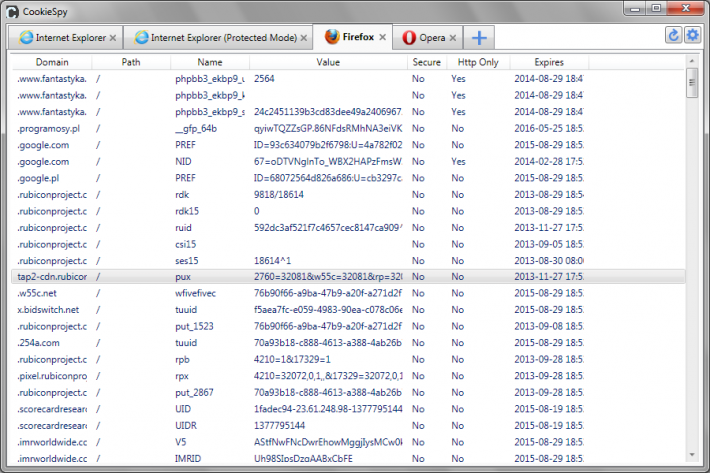Select the tap2-cdn.rubicon domain cell
The height and width of the screenshot is (473, 710).
pos(52,277)
